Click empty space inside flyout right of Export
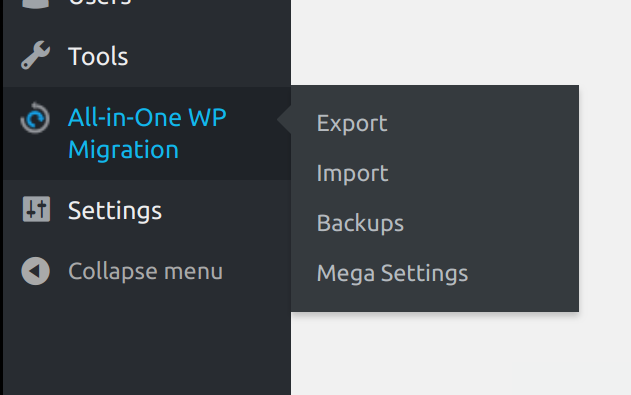The width and height of the screenshot is (631, 395). click(x=483, y=123)
